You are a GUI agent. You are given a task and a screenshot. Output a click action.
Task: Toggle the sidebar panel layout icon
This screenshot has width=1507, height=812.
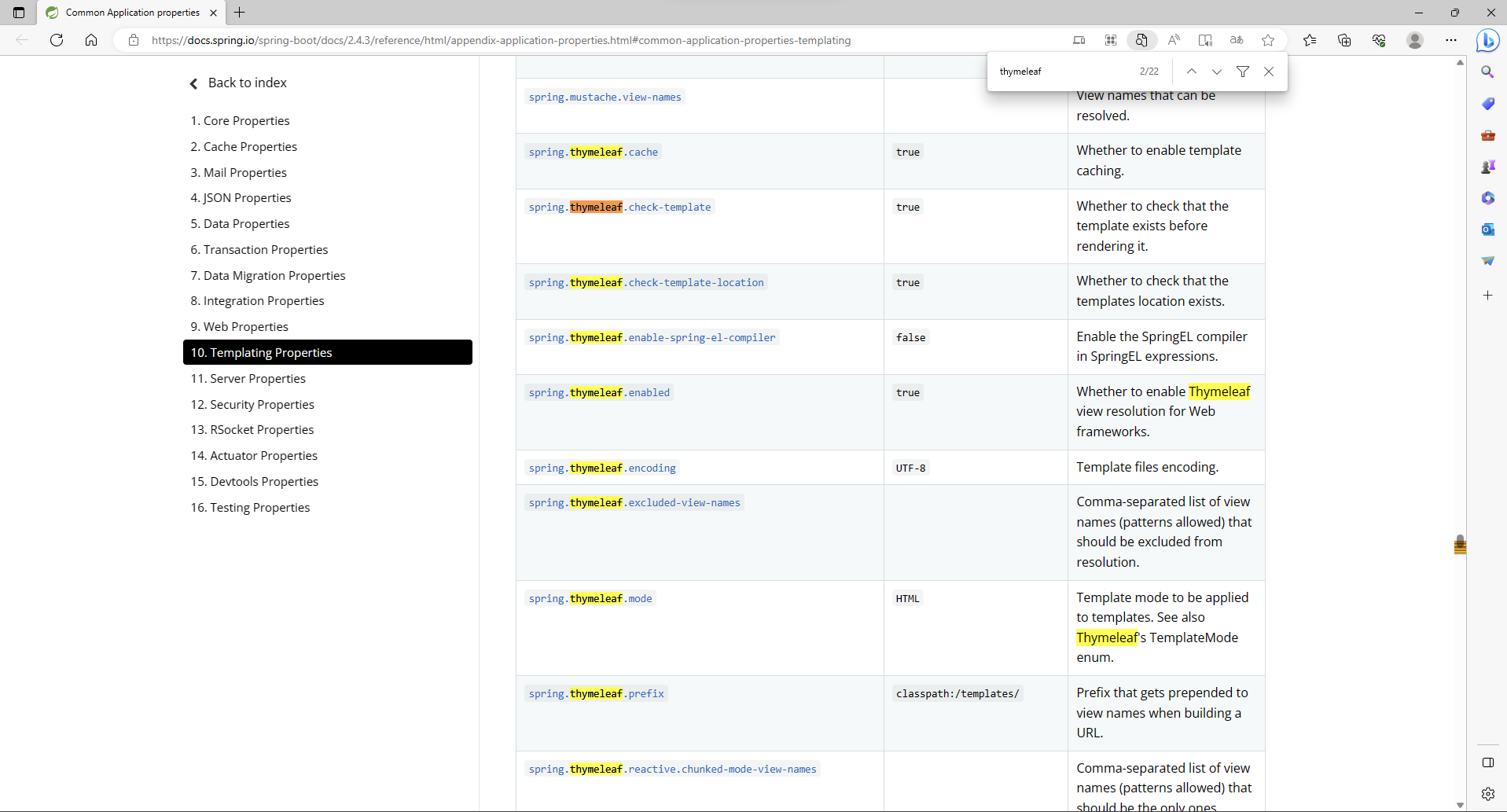1487,762
